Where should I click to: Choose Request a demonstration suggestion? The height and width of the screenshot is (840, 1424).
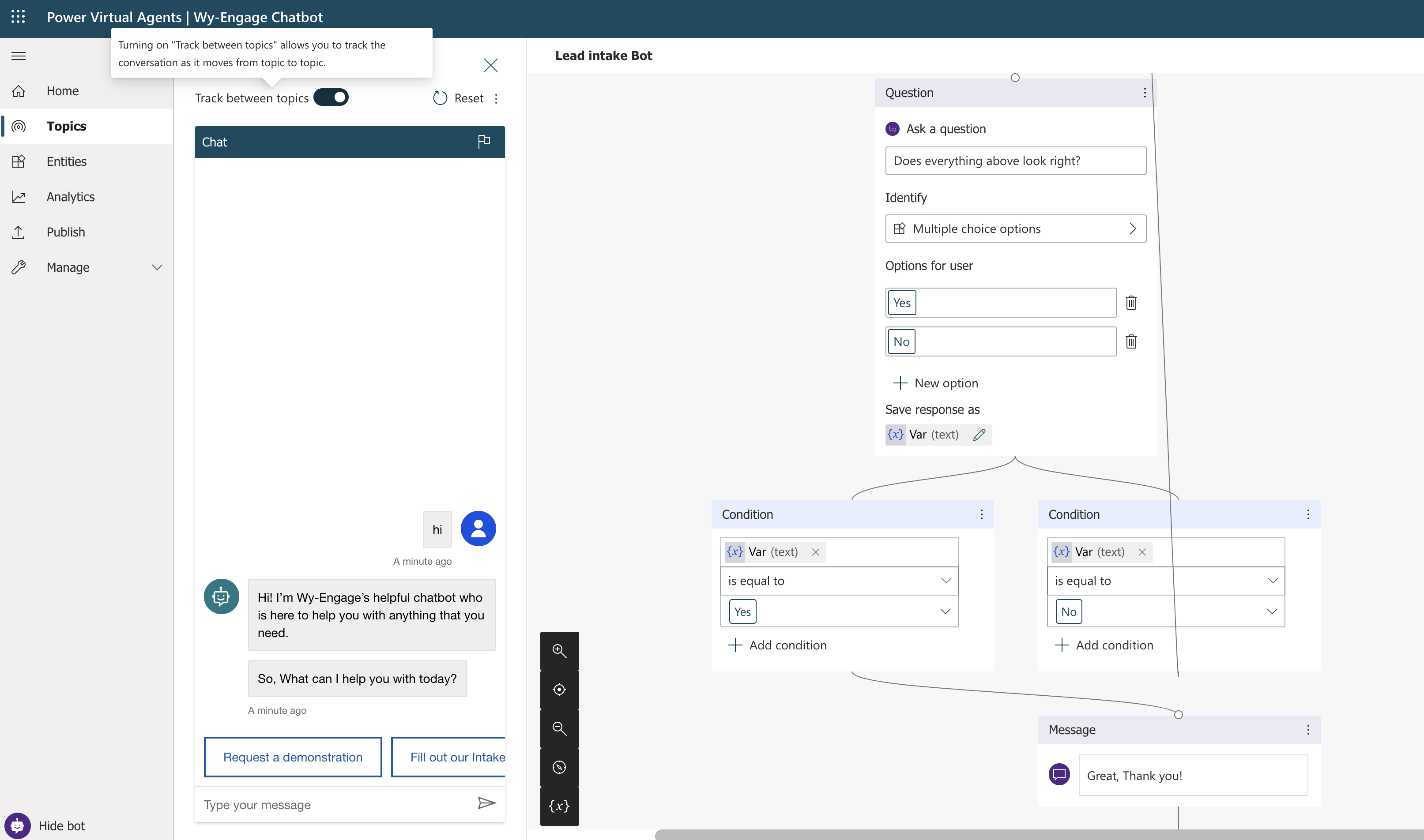(293, 757)
